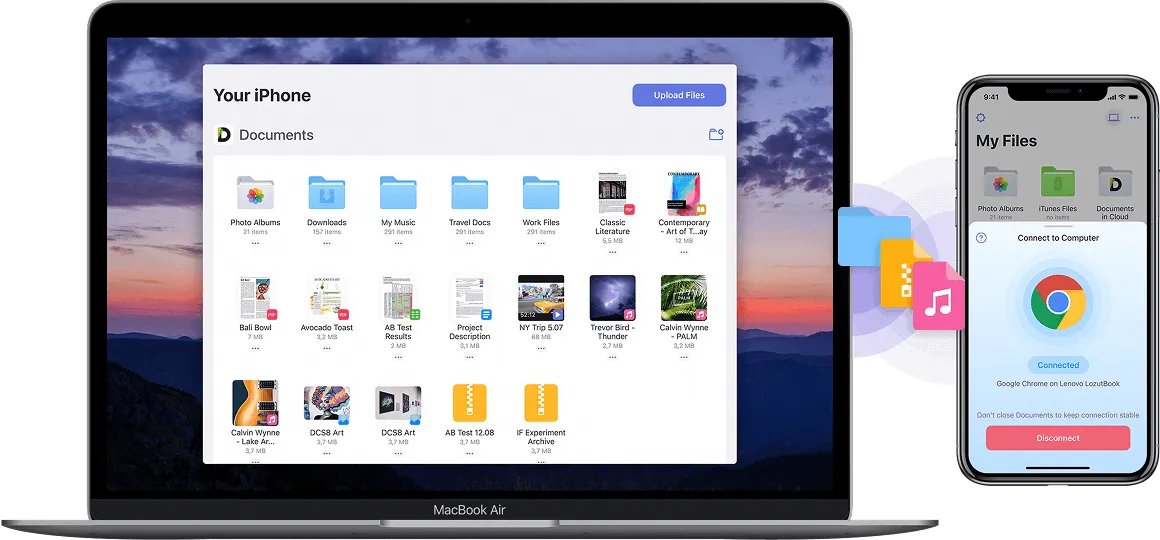The height and width of the screenshot is (540, 1160).
Task: Open the AB Test 12.08 zip archive
Action: point(470,403)
